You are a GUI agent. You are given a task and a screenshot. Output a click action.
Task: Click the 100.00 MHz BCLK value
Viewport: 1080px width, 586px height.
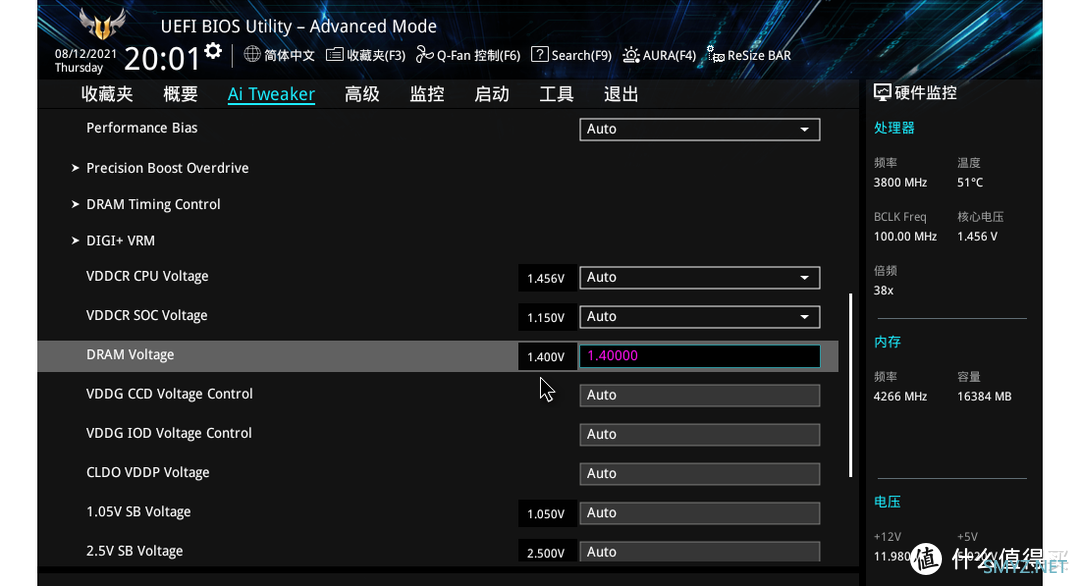click(x=905, y=236)
